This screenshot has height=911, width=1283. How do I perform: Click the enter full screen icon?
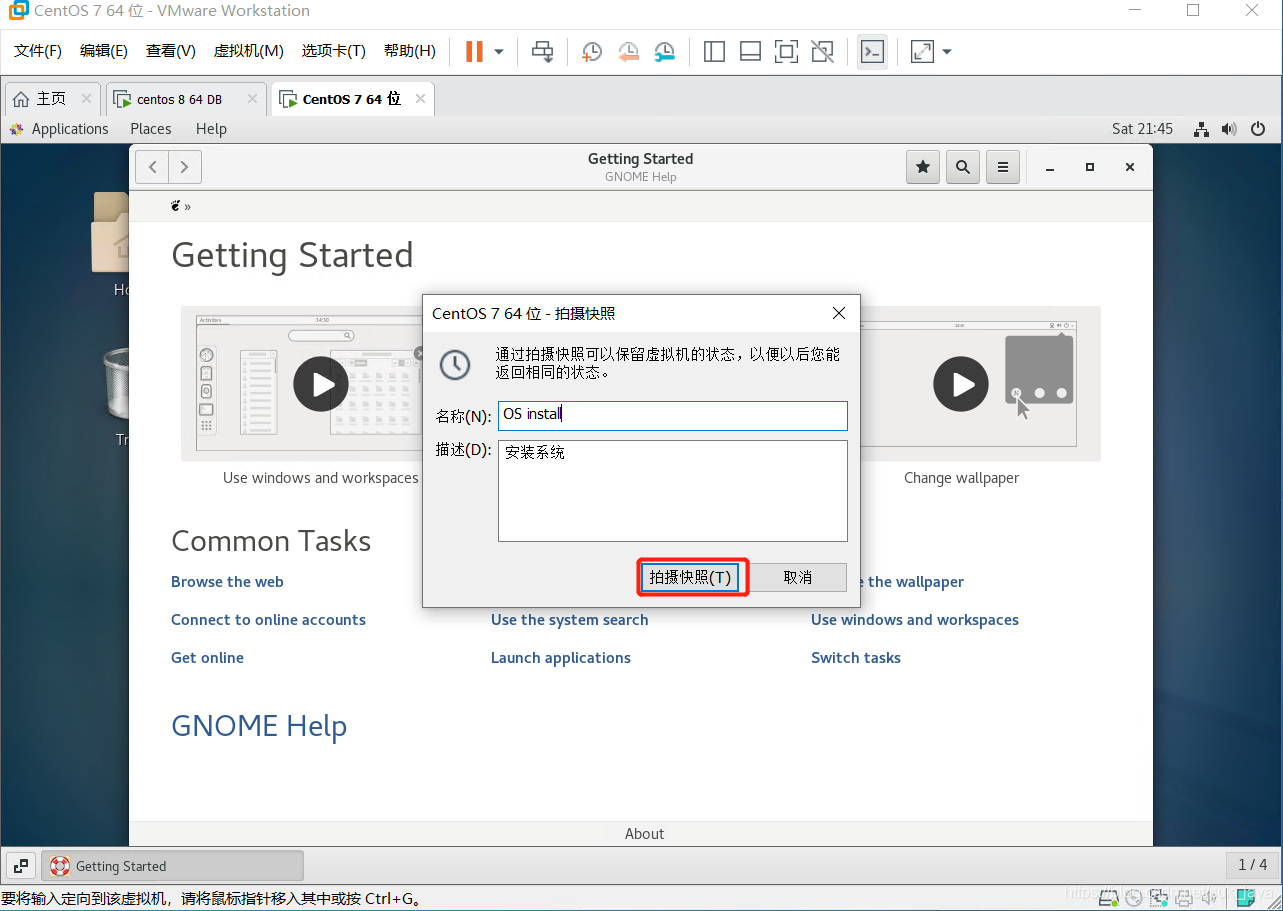point(786,51)
